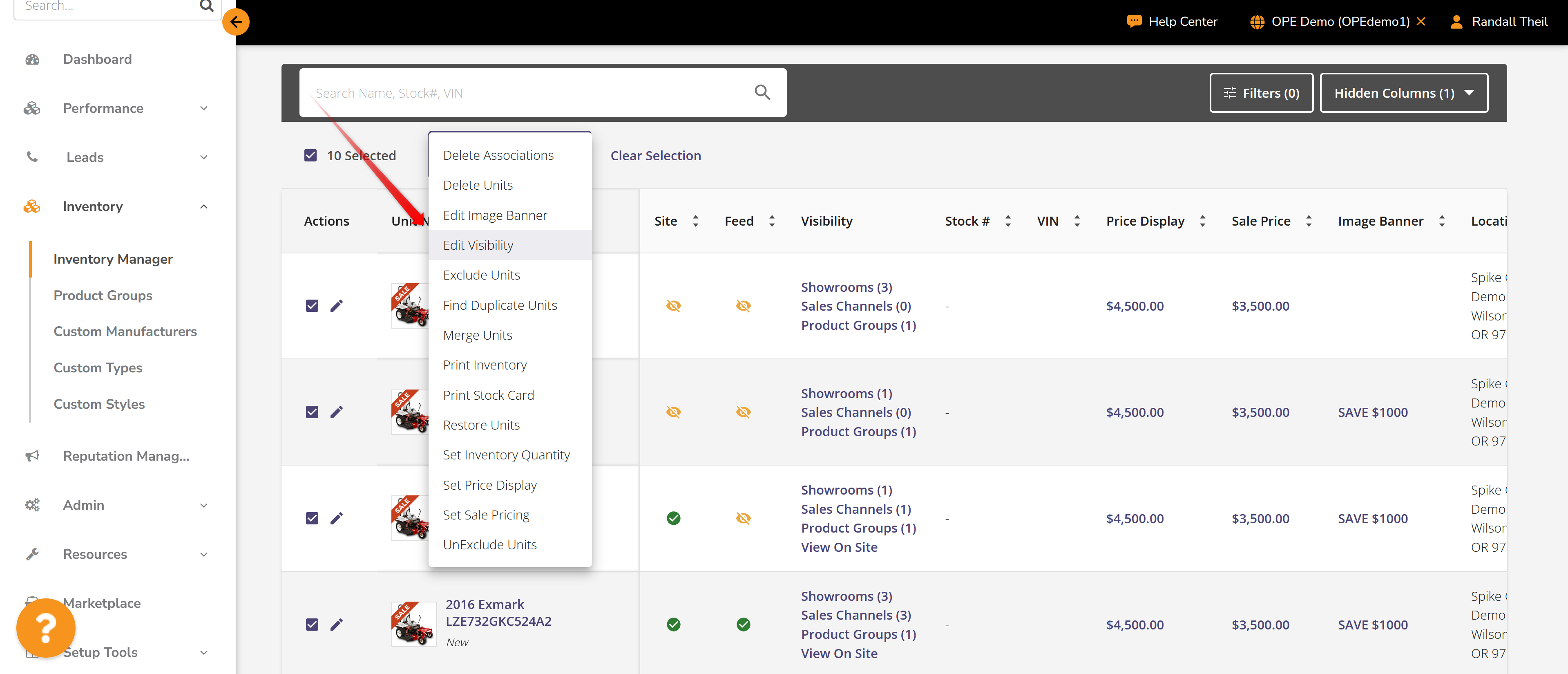The width and height of the screenshot is (1568, 674).
Task: Edit third row unit with pencil icon
Action: point(337,518)
